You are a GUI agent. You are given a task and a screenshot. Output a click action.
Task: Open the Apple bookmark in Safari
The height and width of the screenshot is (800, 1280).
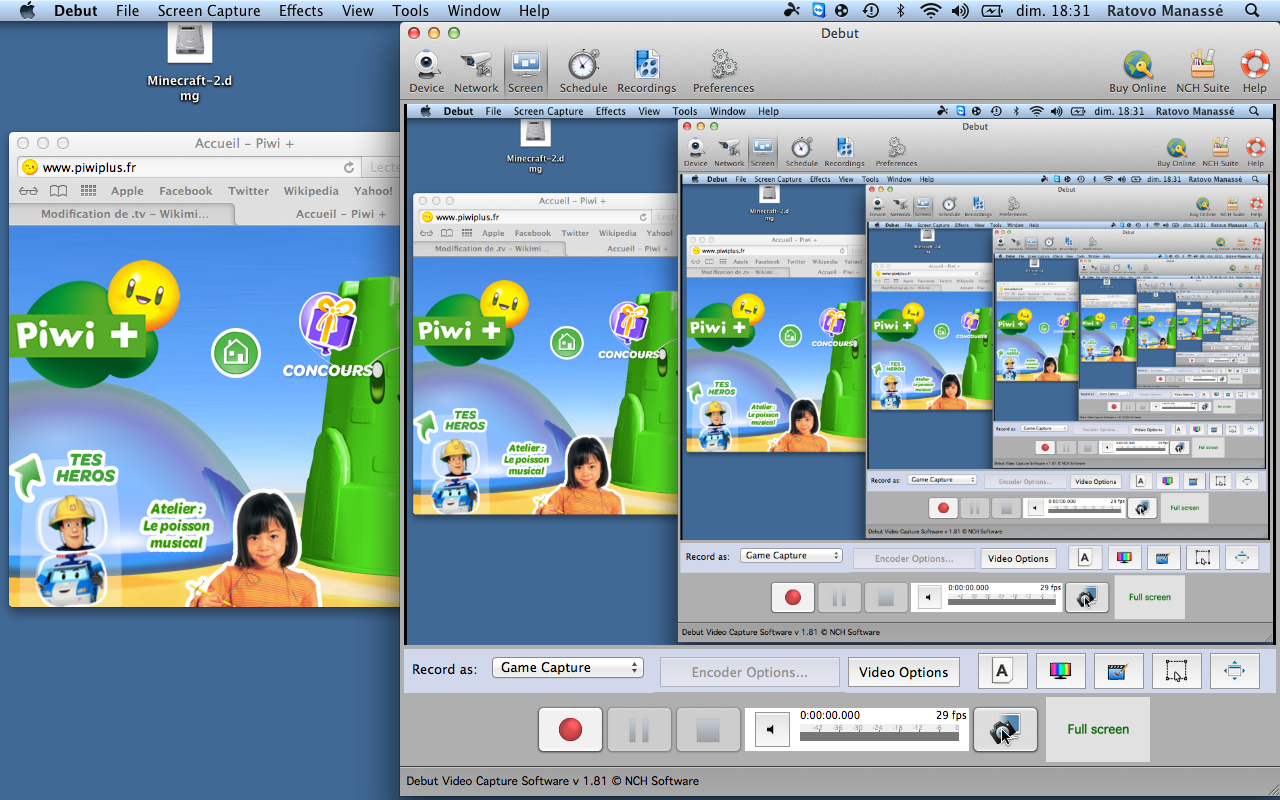127,191
